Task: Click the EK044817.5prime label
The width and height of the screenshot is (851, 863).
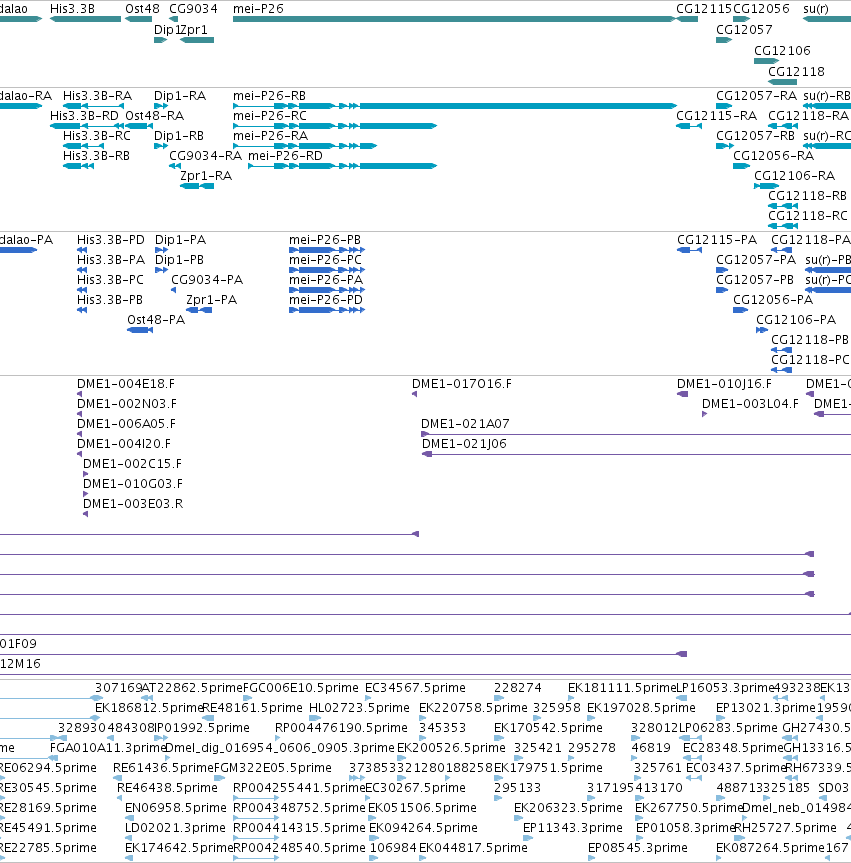Action: pyautogui.click(x=473, y=848)
